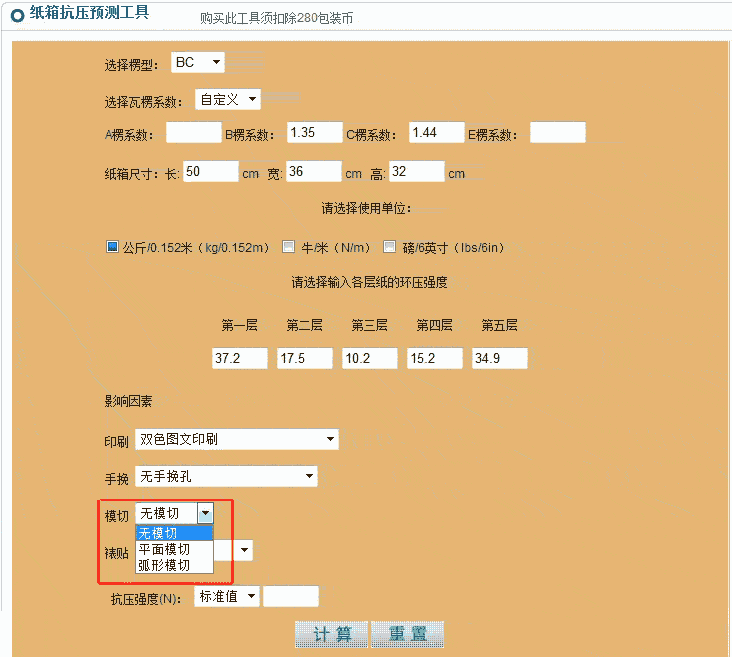
Task: Pick 弧形模切 option from the list
Action: point(174,565)
